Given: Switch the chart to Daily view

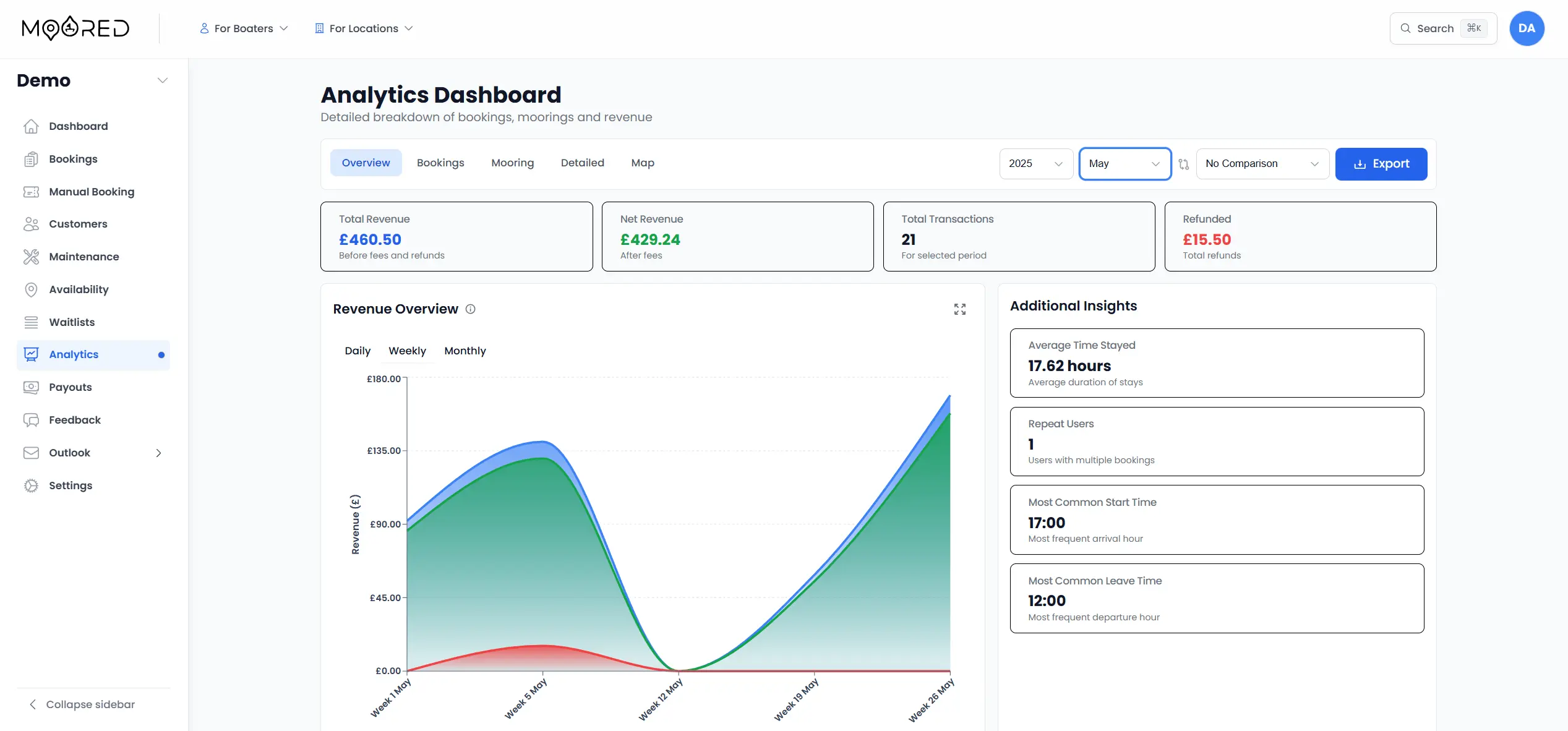Looking at the screenshot, I should tap(357, 351).
